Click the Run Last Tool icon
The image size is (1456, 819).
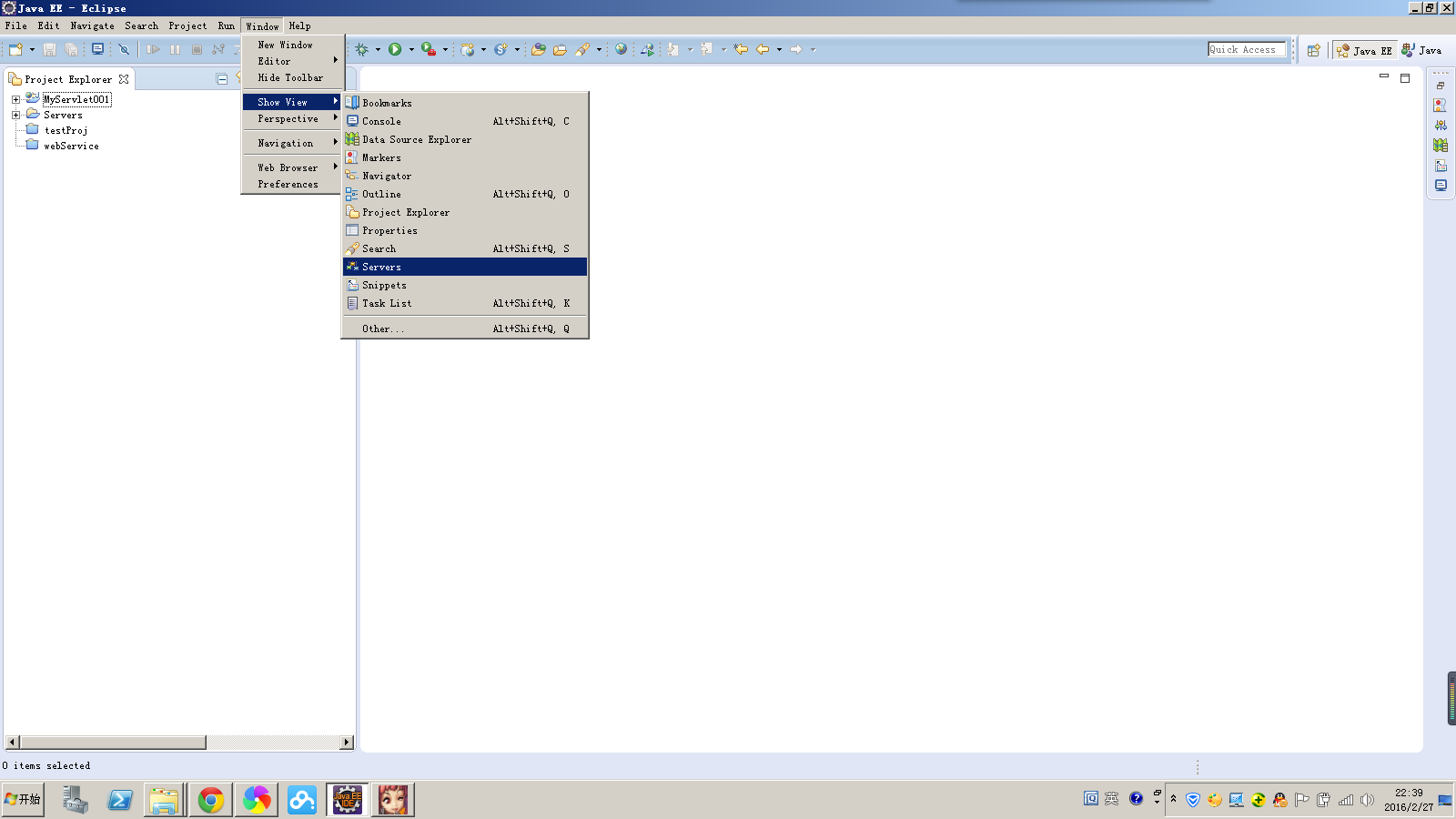[x=429, y=50]
